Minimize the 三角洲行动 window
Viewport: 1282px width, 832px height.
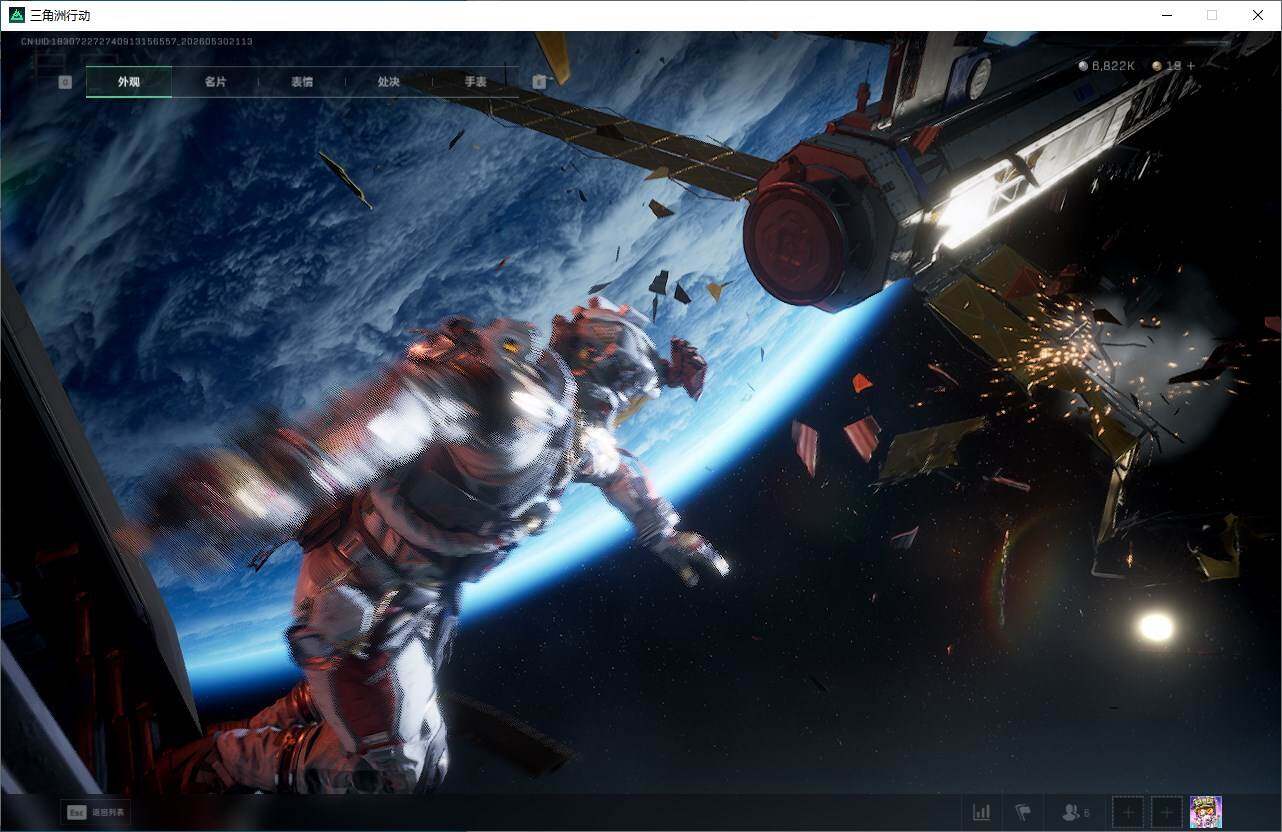coord(1167,15)
